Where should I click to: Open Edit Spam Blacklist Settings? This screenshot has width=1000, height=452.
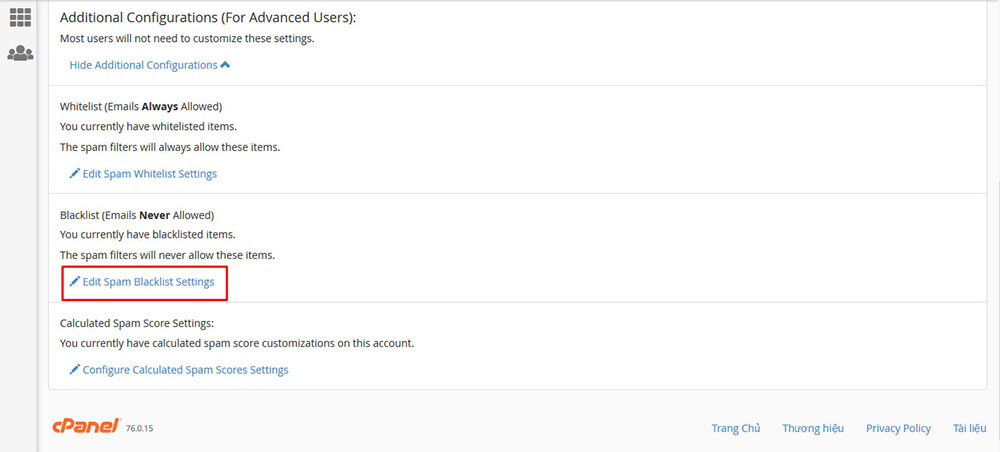[x=149, y=281]
